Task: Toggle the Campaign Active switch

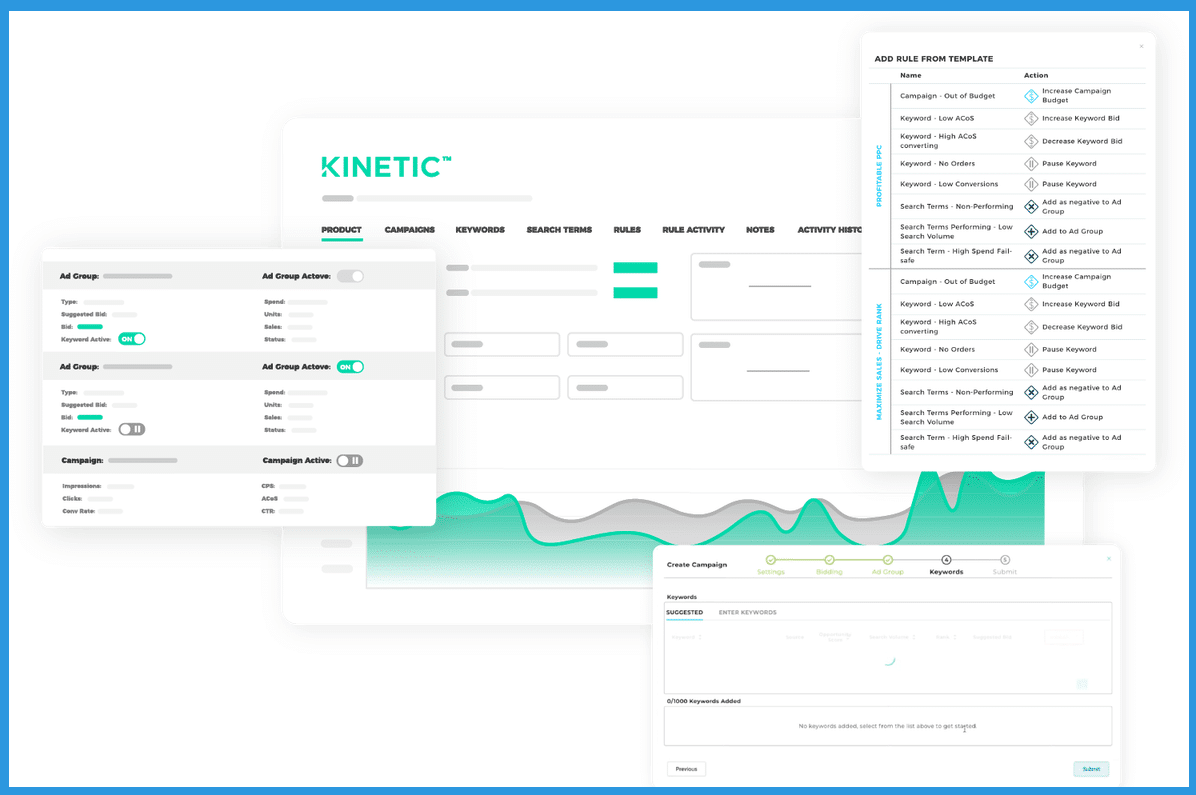Action: click(x=350, y=461)
